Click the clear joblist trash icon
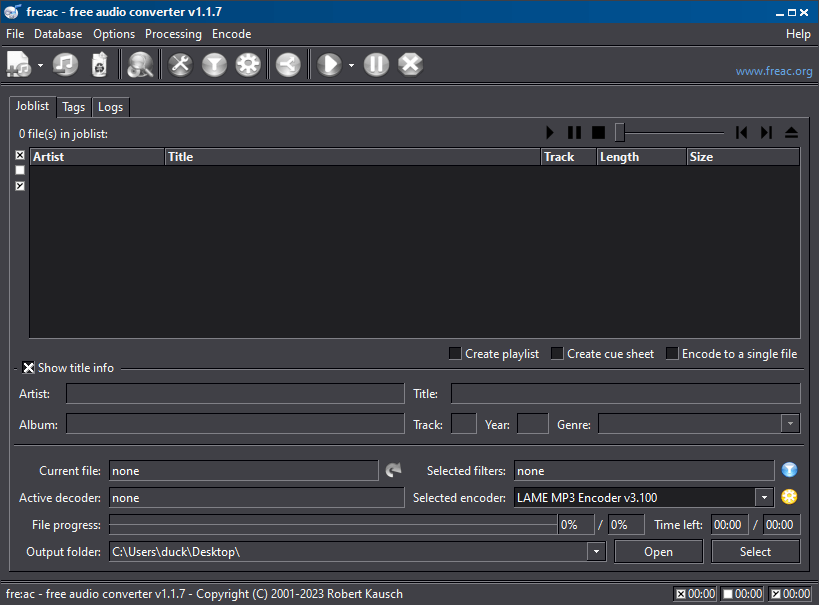This screenshot has width=819, height=605. click(98, 65)
